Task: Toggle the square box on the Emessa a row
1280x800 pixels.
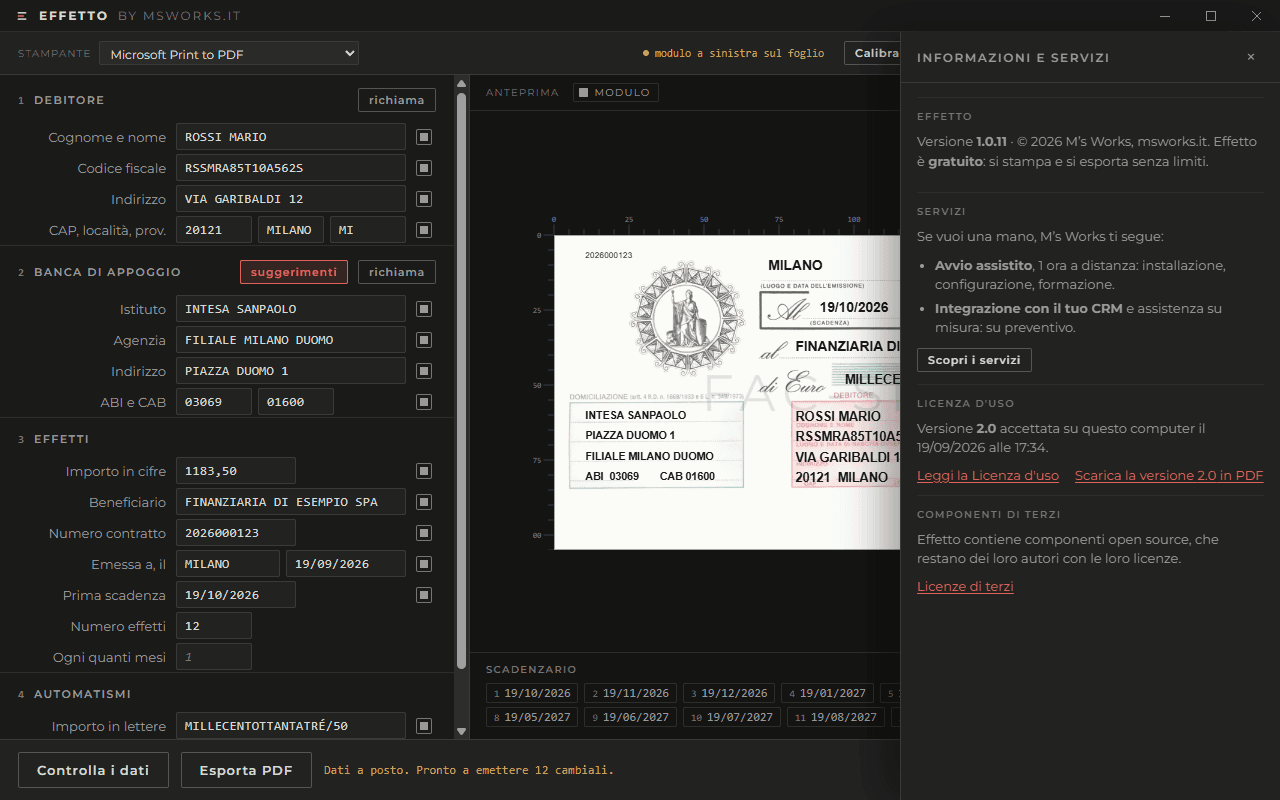Action: (424, 564)
